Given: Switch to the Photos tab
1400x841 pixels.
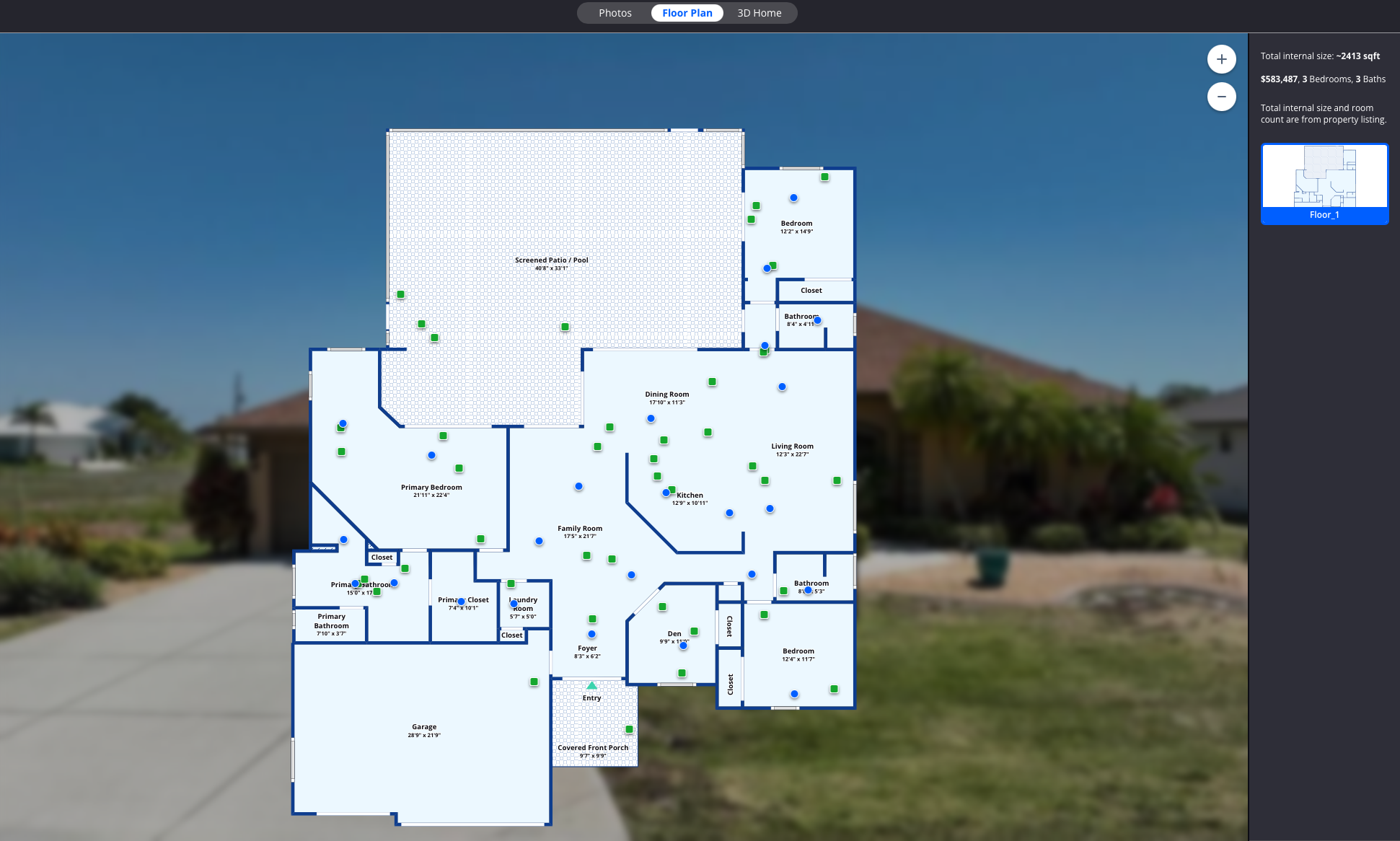Looking at the screenshot, I should click(x=615, y=12).
